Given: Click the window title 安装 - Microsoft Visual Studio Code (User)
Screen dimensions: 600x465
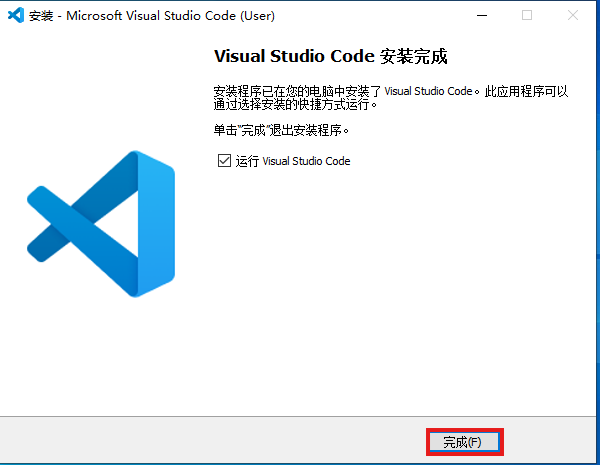Looking at the screenshot, I should coord(150,16).
